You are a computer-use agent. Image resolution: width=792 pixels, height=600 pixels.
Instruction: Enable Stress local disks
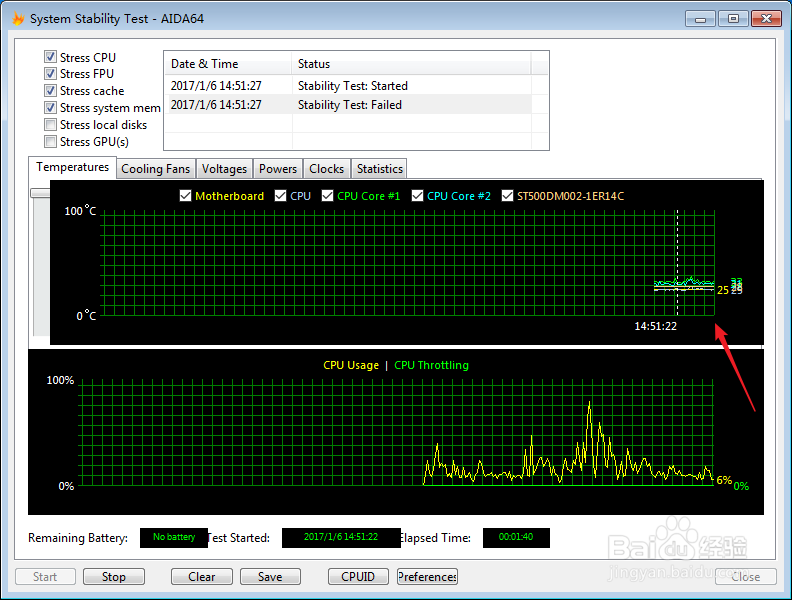50,125
